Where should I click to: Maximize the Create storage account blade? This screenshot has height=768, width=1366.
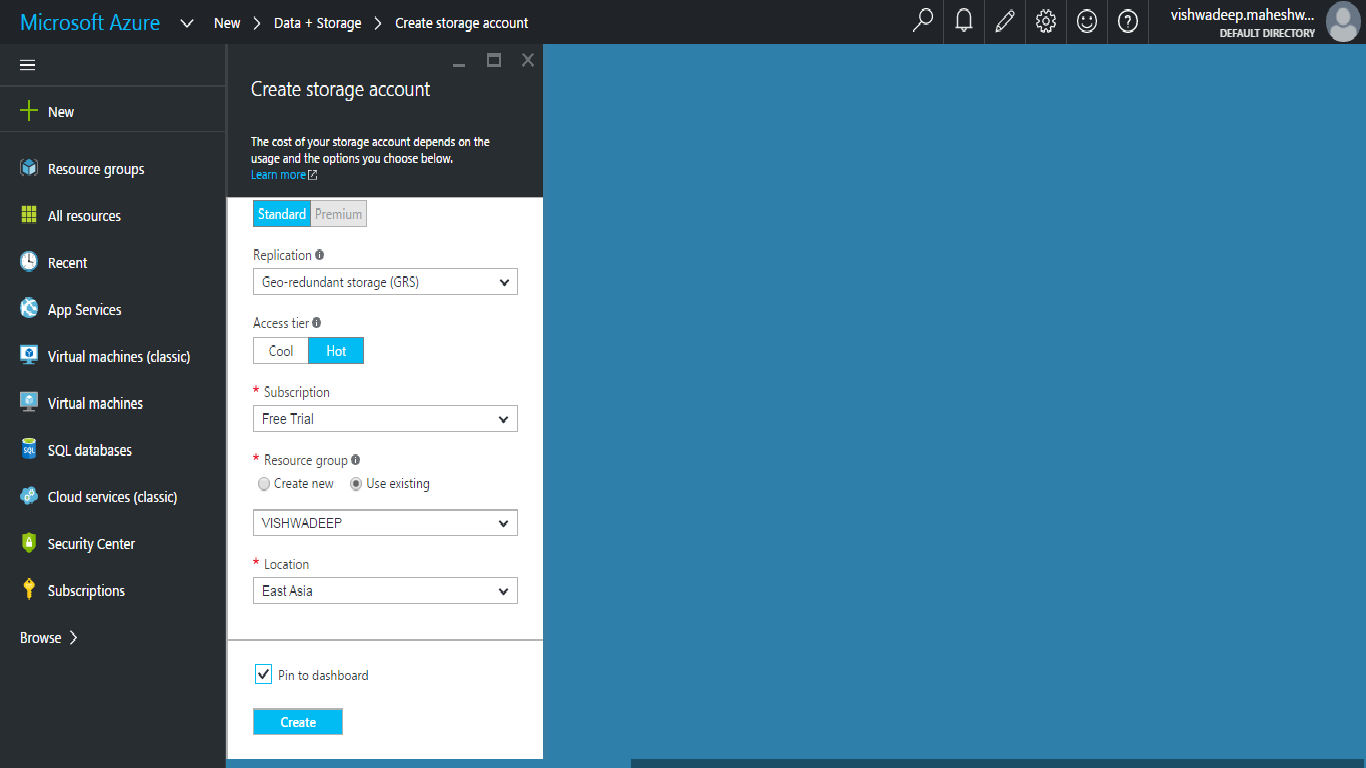[493, 60]
